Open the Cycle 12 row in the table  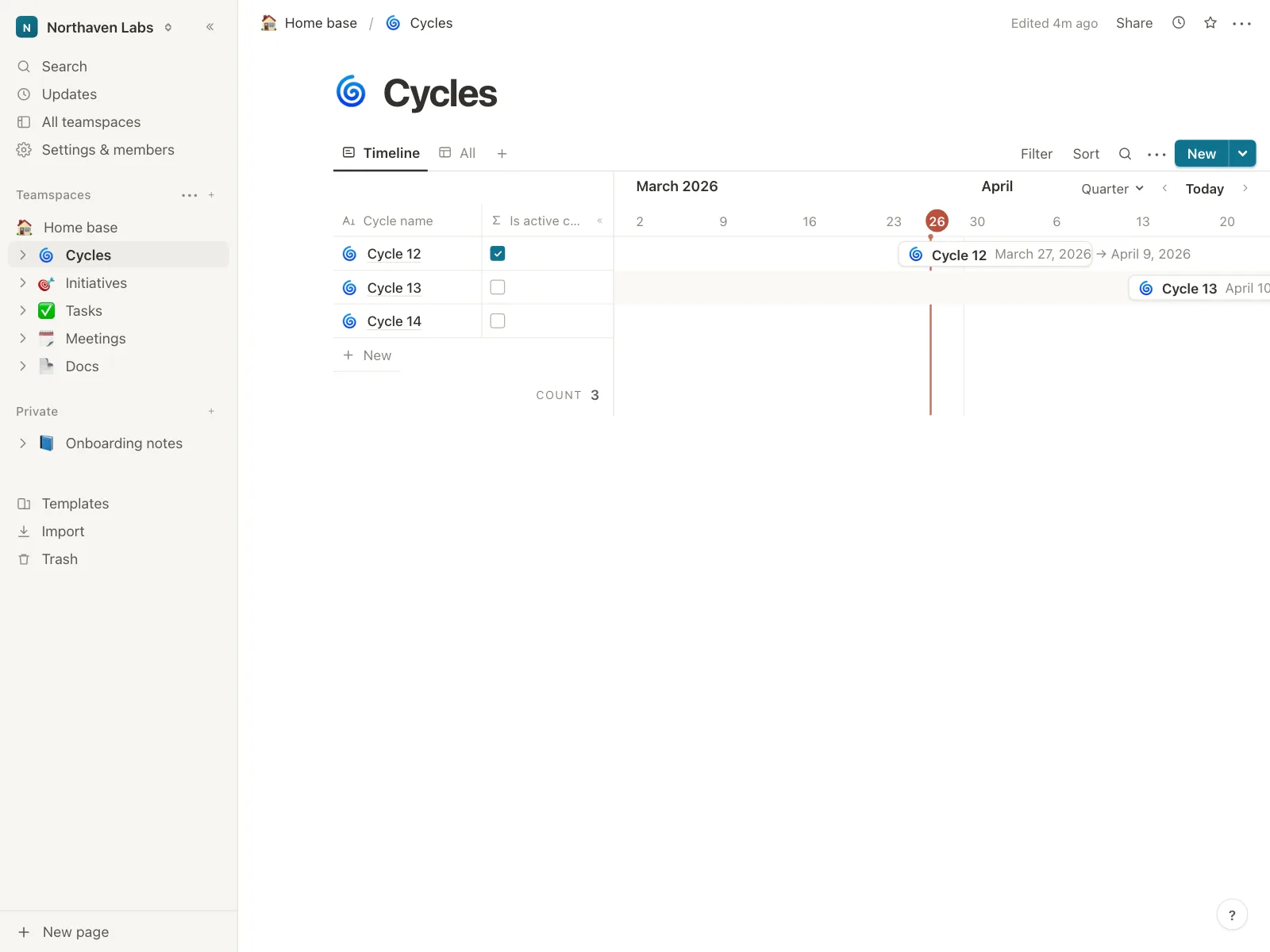pyautogui.click(x=394, y=254)
